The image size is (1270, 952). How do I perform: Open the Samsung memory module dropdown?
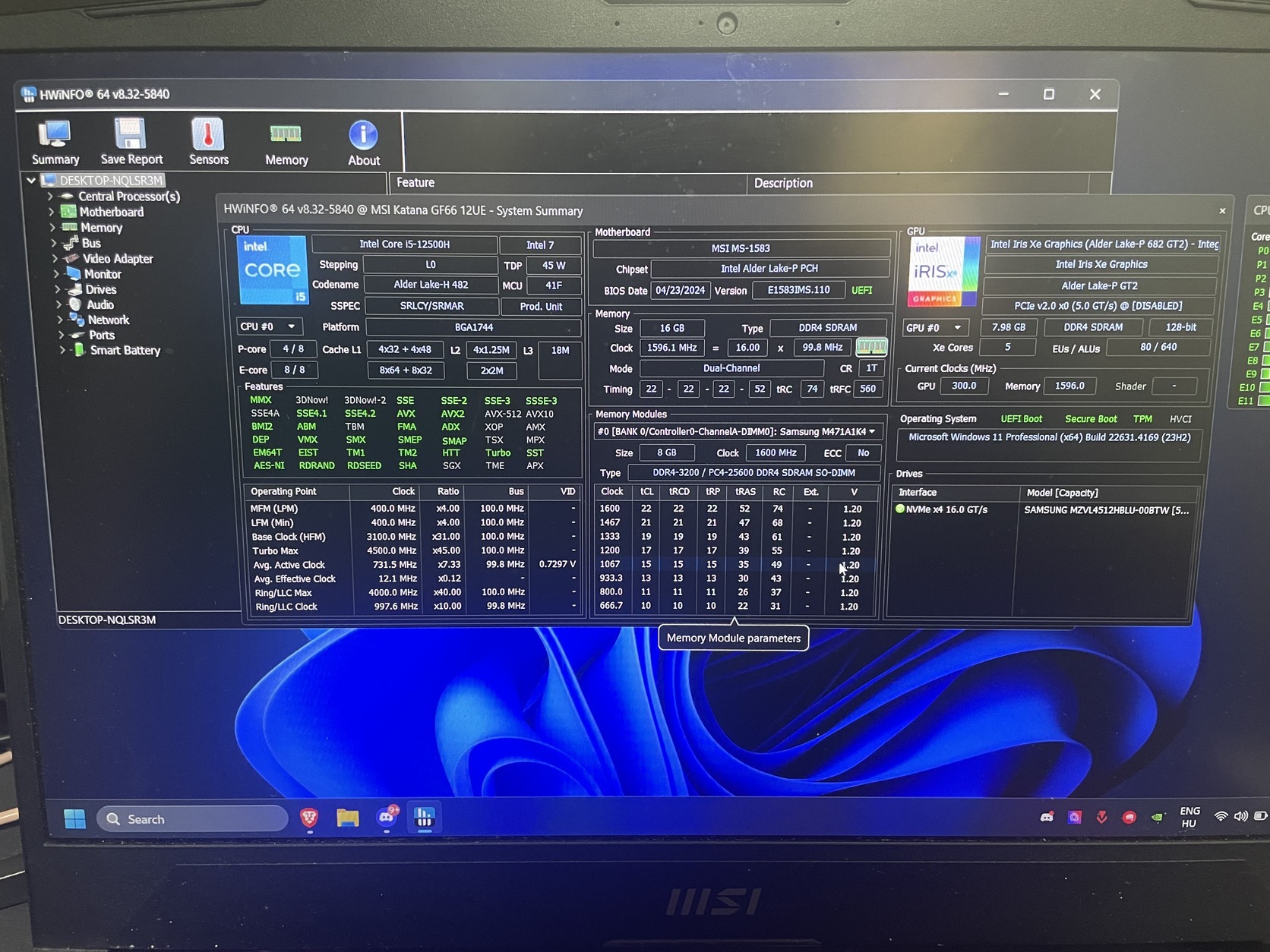point(738,431)
